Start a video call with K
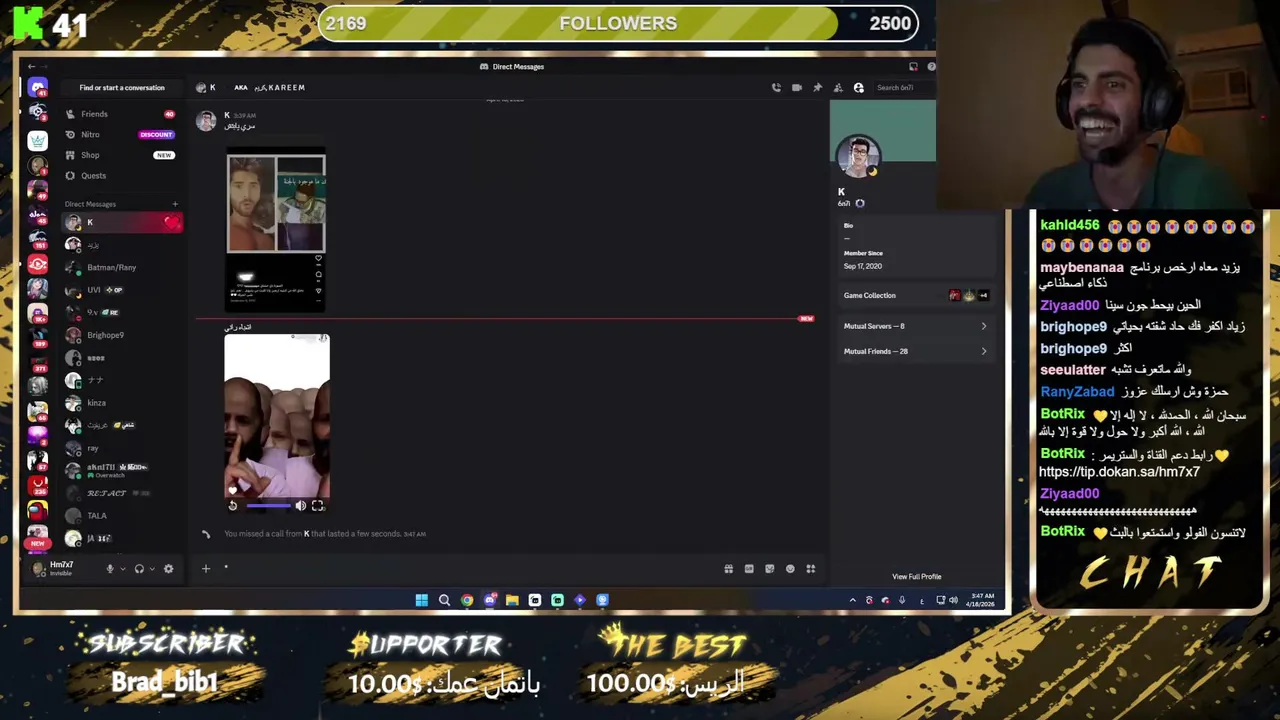Screen dimensions: 1280x720 point(796,88)
